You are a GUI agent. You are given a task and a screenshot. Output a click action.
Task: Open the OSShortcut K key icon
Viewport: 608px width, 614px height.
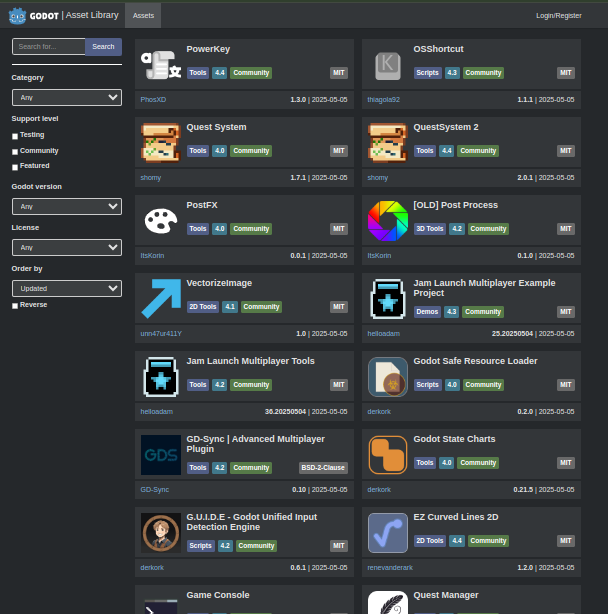tap(388, 65)
